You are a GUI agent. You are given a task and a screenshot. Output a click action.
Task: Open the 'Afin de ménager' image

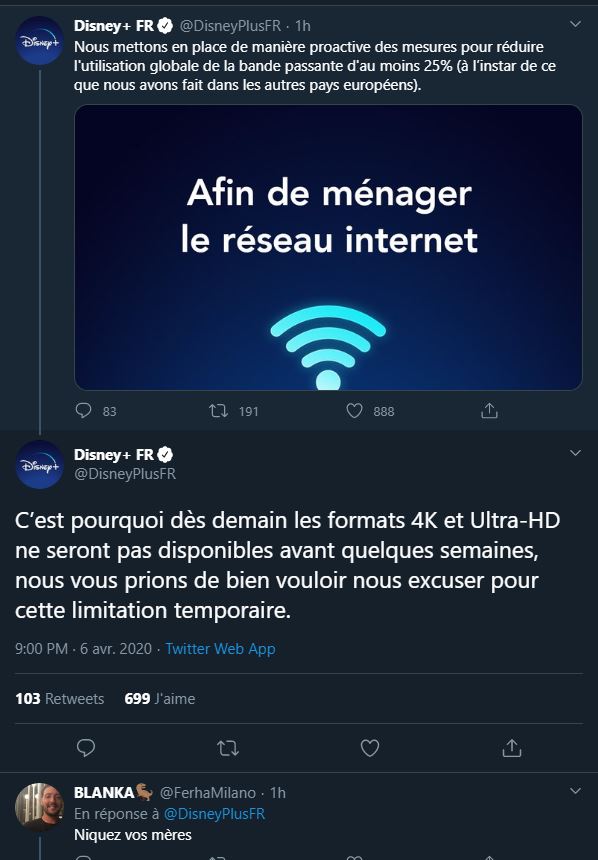(328, 247)
